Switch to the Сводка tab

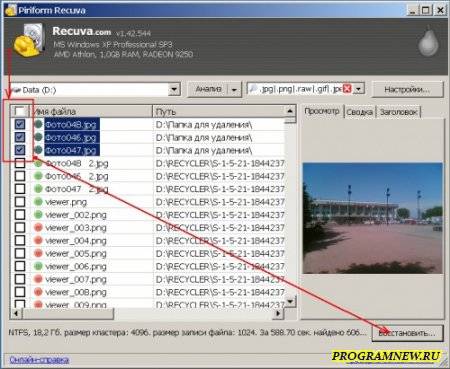(359, 112)
